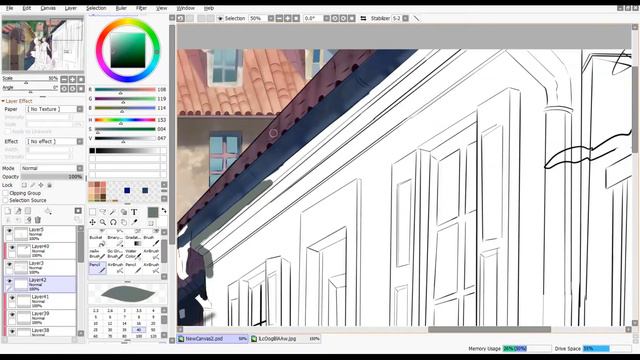The width and height of the screenshot is (640, 360).
Task: Open the Canvas menu
Action: (48, 8)
